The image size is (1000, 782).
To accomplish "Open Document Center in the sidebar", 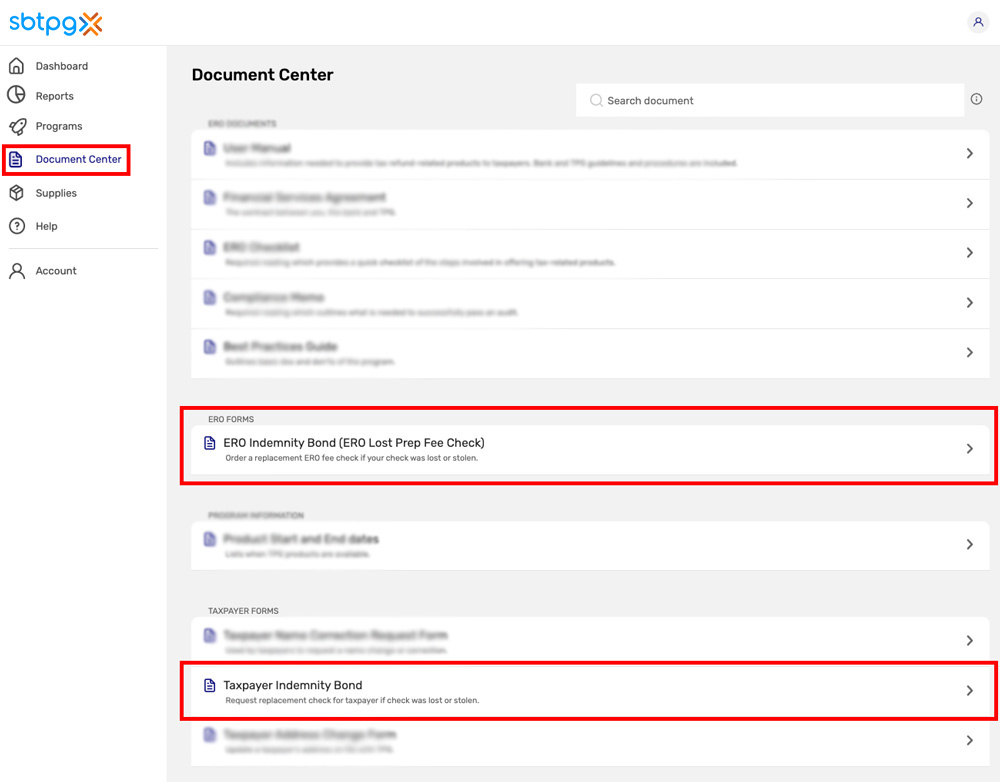I will [78, 159].
